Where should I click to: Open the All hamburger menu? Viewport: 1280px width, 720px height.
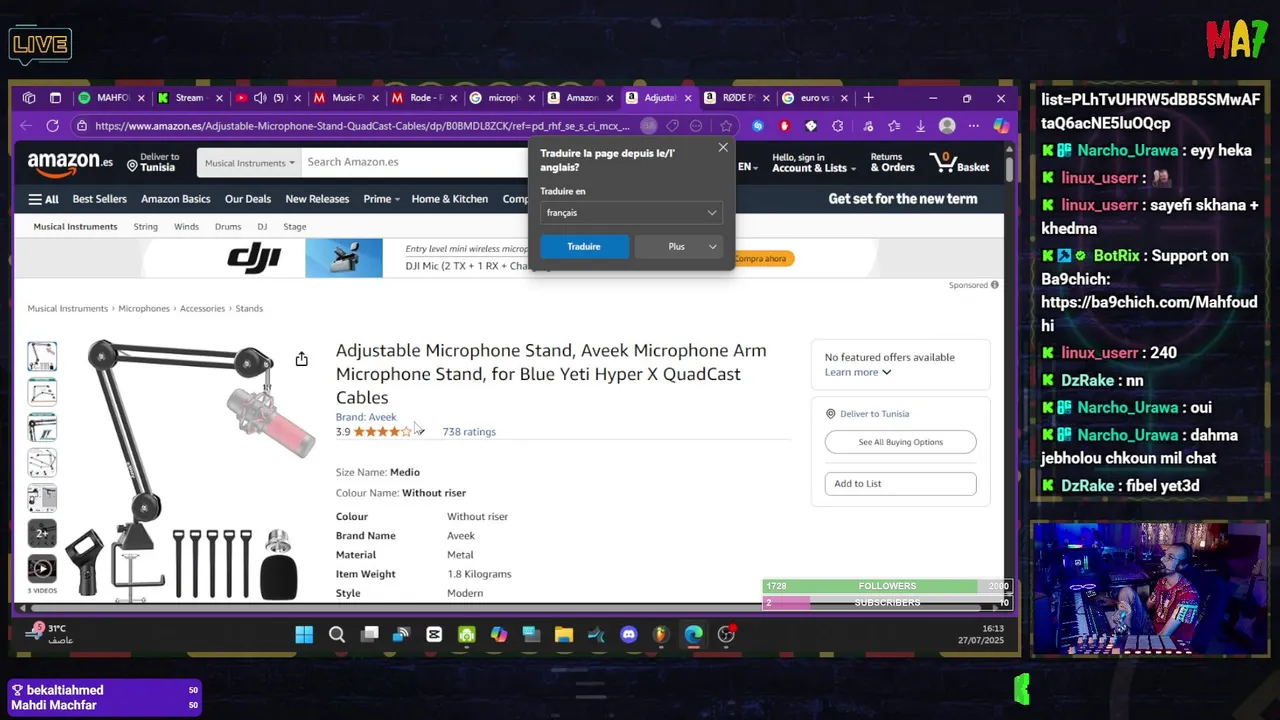tap(43, 199)
